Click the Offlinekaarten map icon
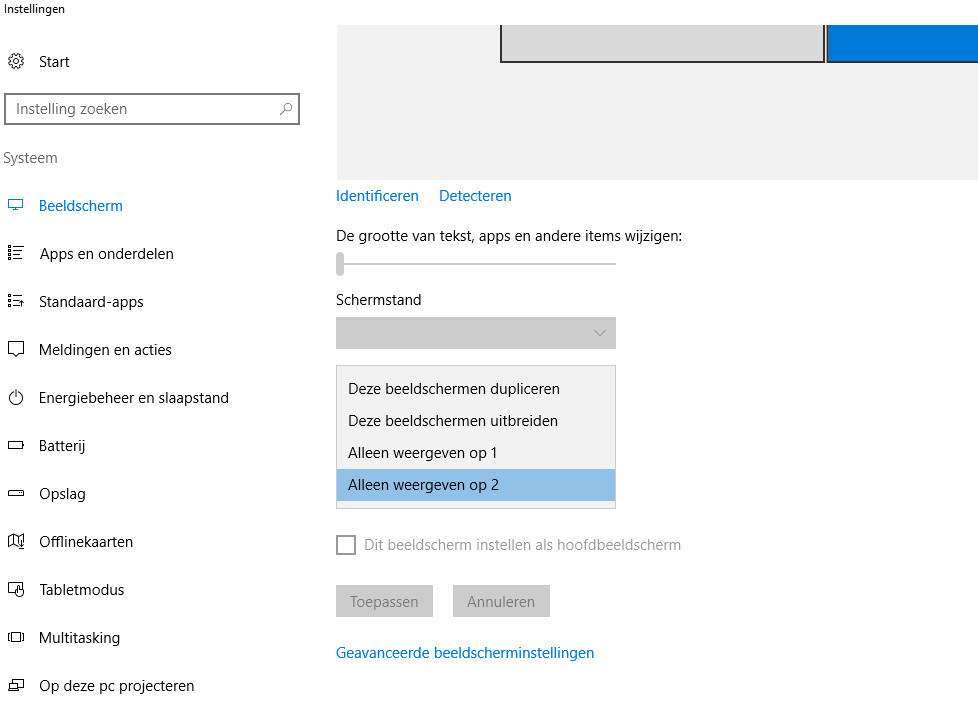This screenshot has height=719, width=978. coord(16,541)
